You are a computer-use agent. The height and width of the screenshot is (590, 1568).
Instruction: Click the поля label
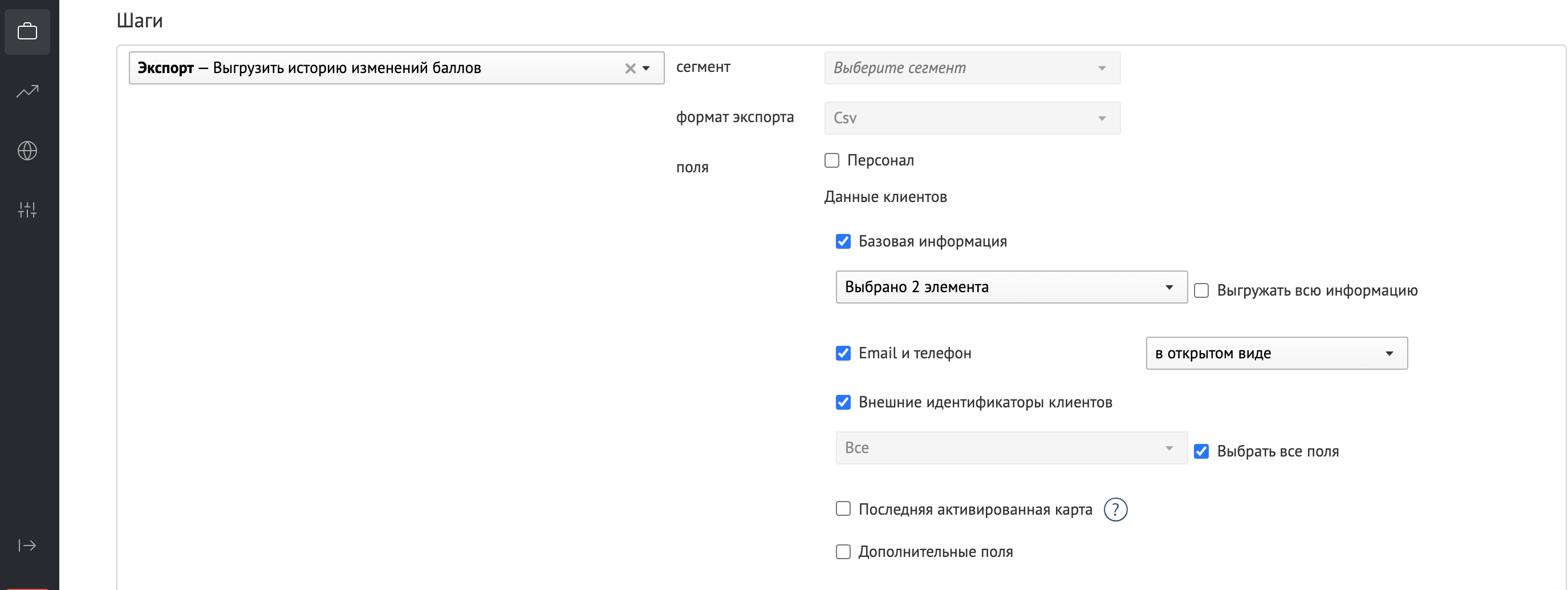coord(692,167)
